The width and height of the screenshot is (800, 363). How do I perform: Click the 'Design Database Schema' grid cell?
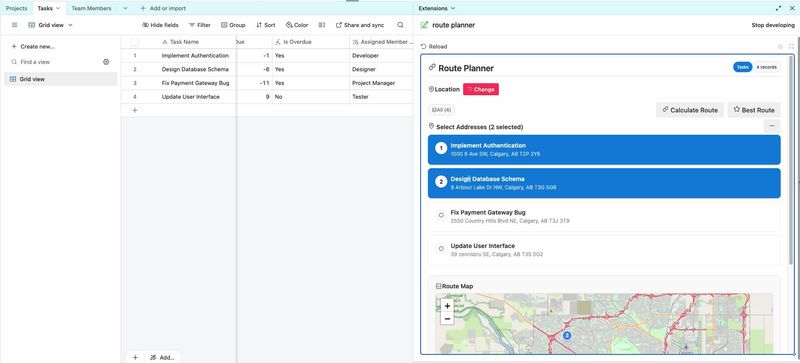click(x=195, y=69)
